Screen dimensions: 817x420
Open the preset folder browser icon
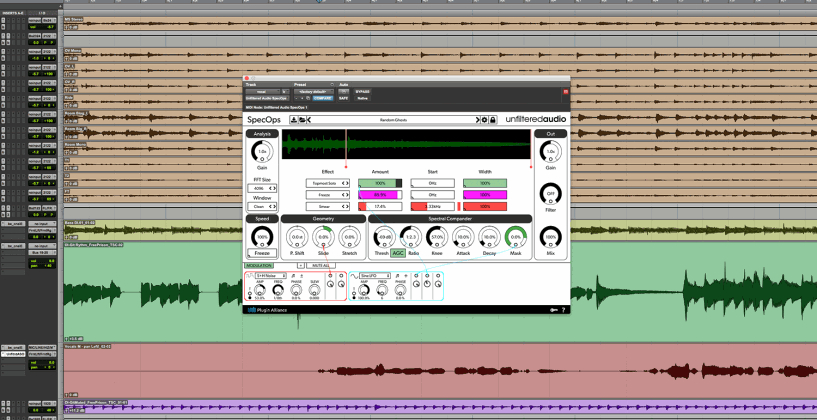301,120
